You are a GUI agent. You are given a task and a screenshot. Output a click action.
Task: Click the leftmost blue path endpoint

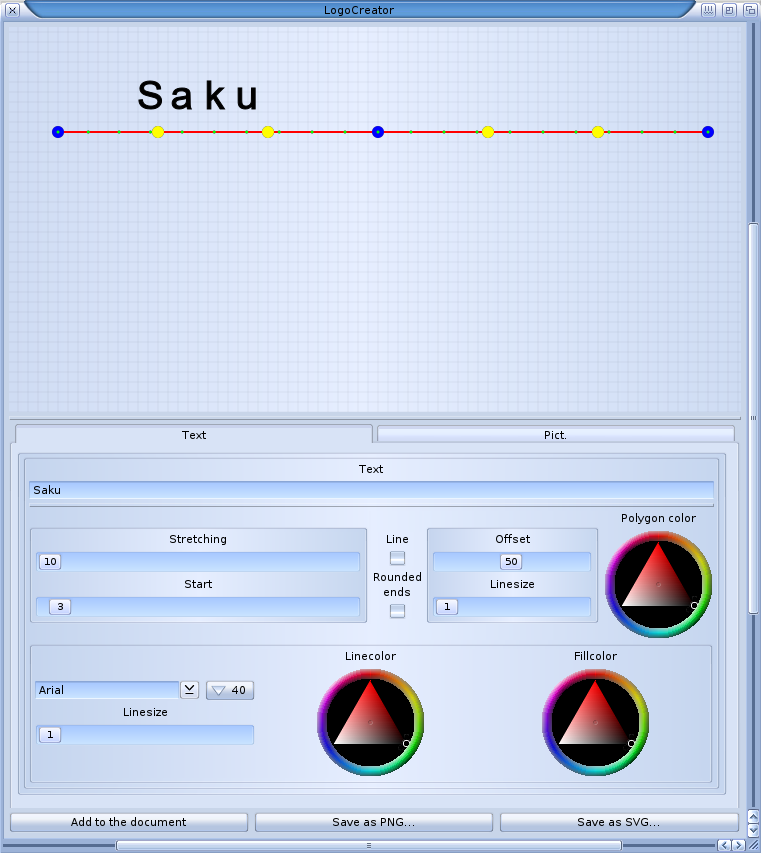tap(58, 132)
